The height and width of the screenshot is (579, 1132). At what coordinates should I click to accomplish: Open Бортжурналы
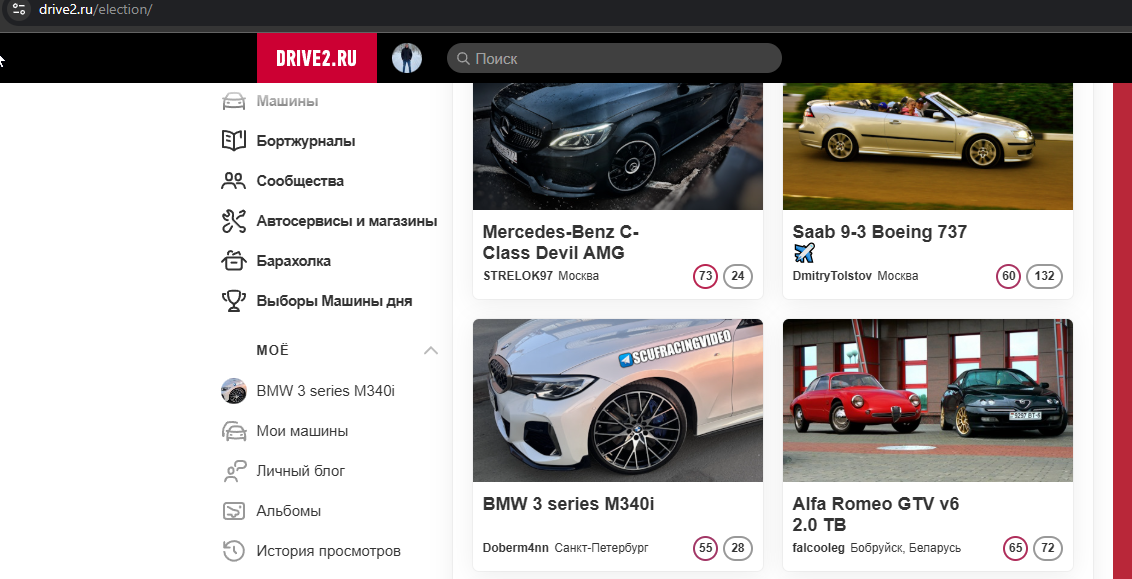pyautogui.click(x=305, y=141)
